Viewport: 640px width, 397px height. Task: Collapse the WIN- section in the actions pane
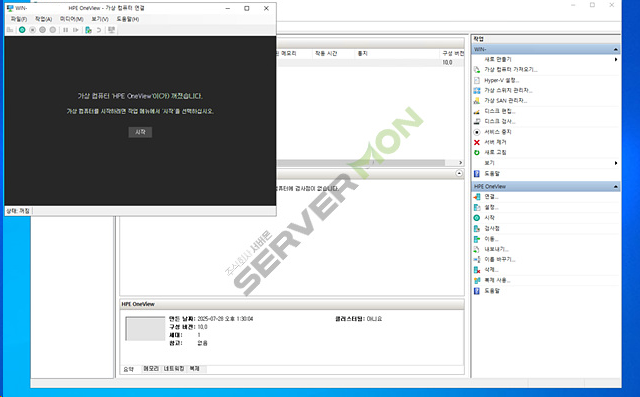pos(616,49)
